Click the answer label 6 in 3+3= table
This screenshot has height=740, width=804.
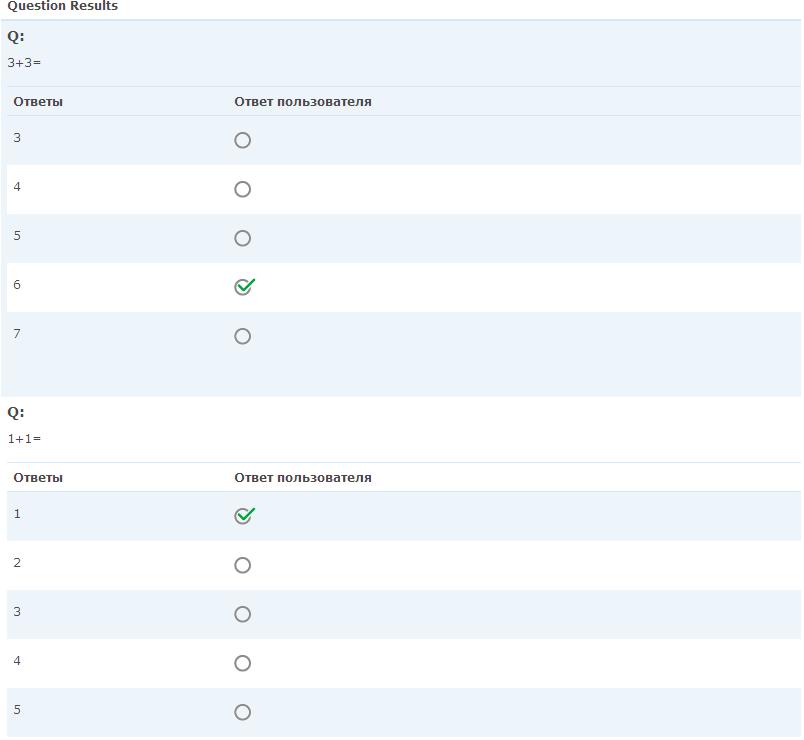(x=17, y=285)
